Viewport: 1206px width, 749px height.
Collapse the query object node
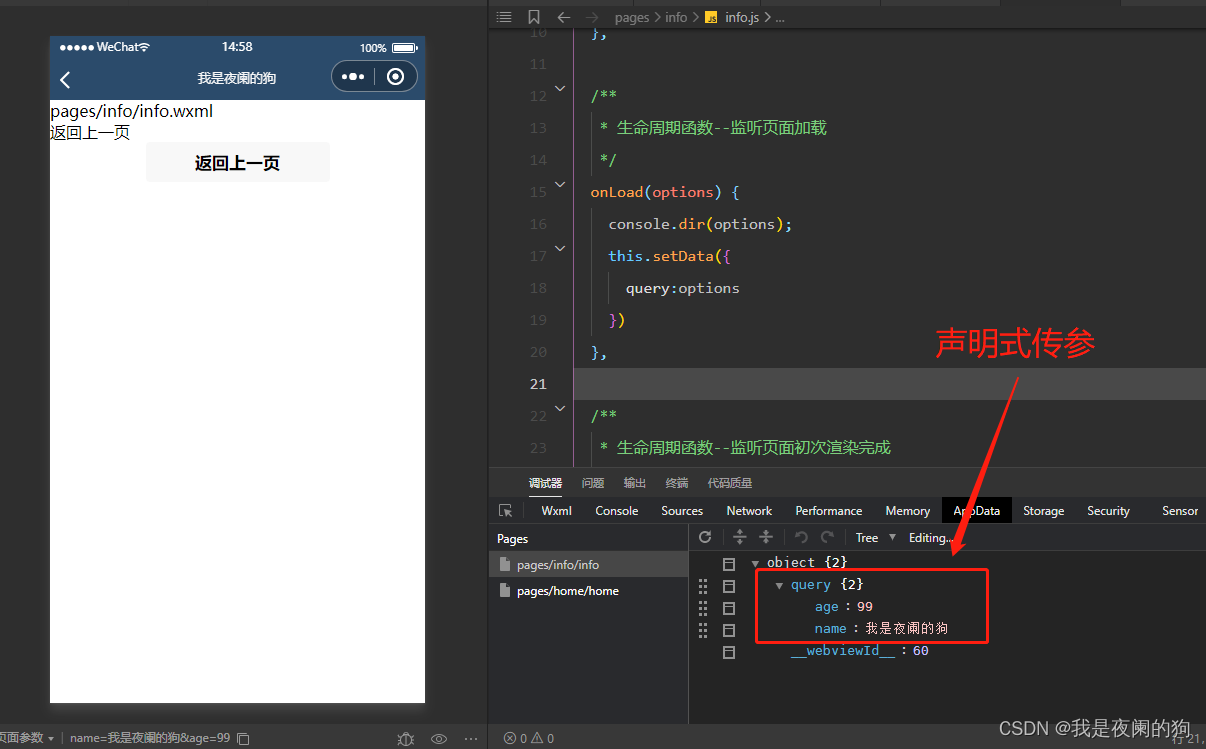(x=780, y=586)
